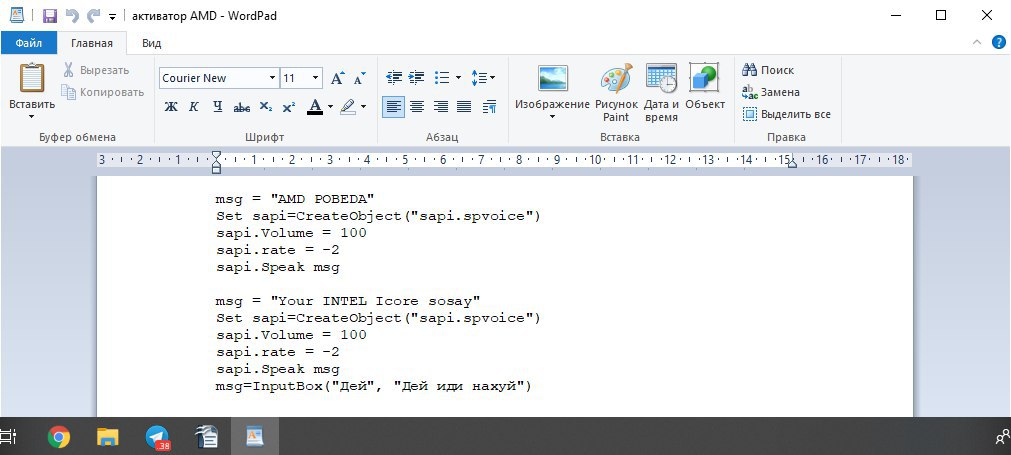The image size is (1011, 455).
Task: Open the paragraph settings dialog icon
Action: coord(489,106)
